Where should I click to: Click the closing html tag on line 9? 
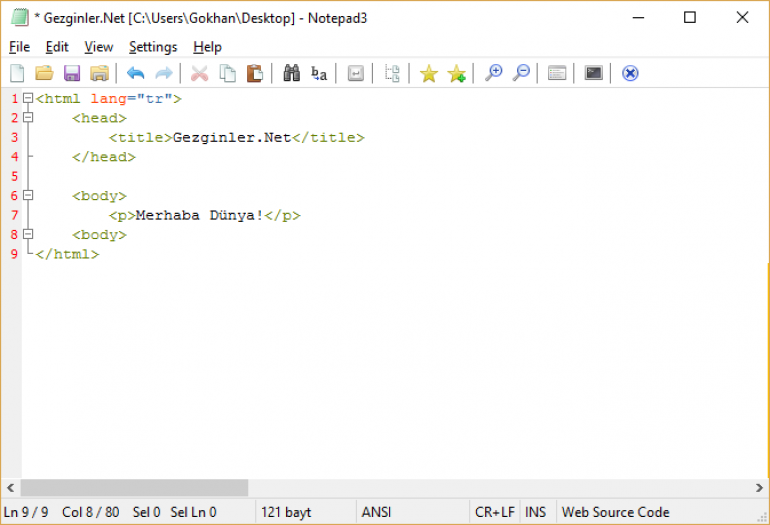click(x=67, y=254)
